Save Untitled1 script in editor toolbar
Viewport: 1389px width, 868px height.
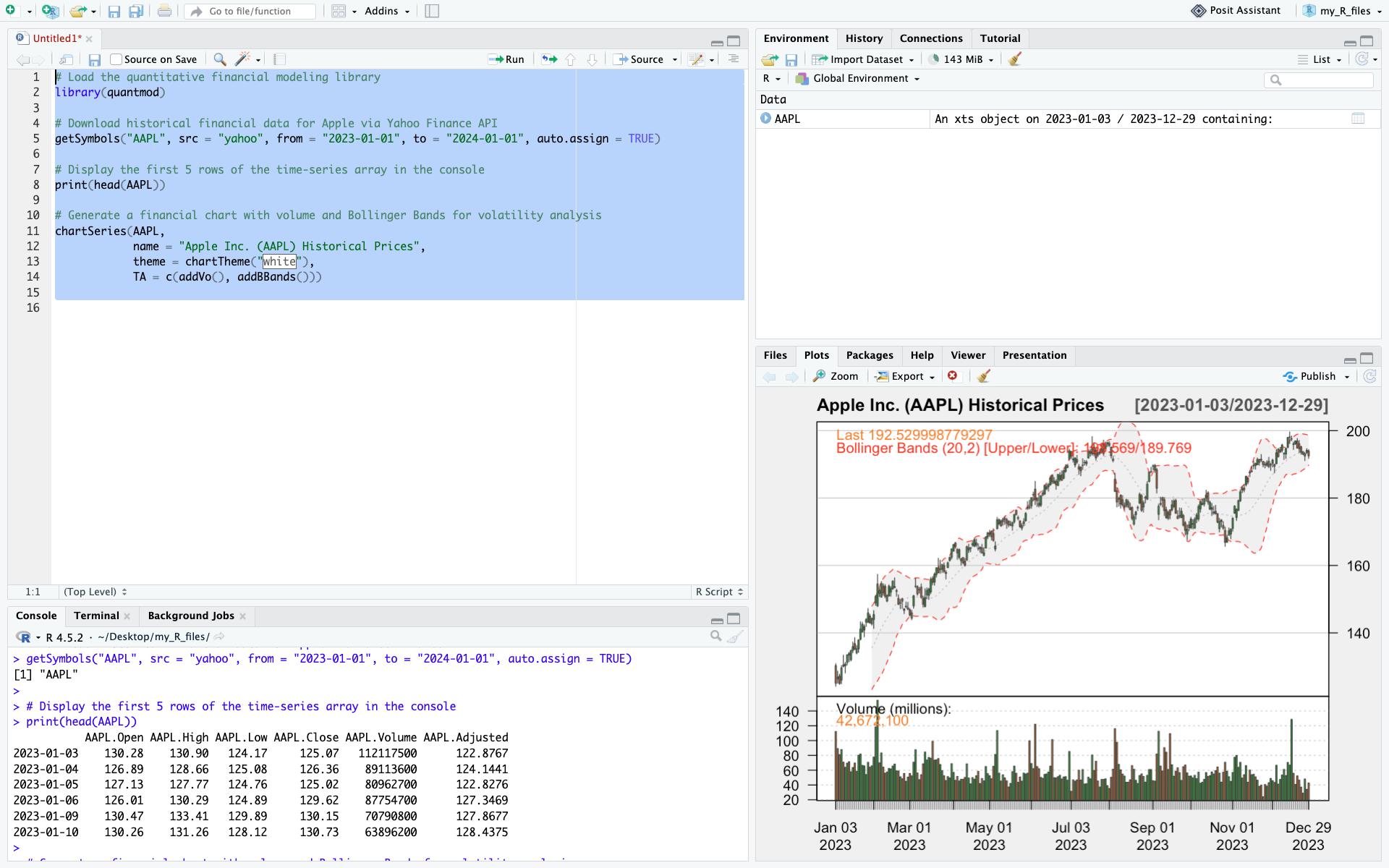tap(95, 59)
